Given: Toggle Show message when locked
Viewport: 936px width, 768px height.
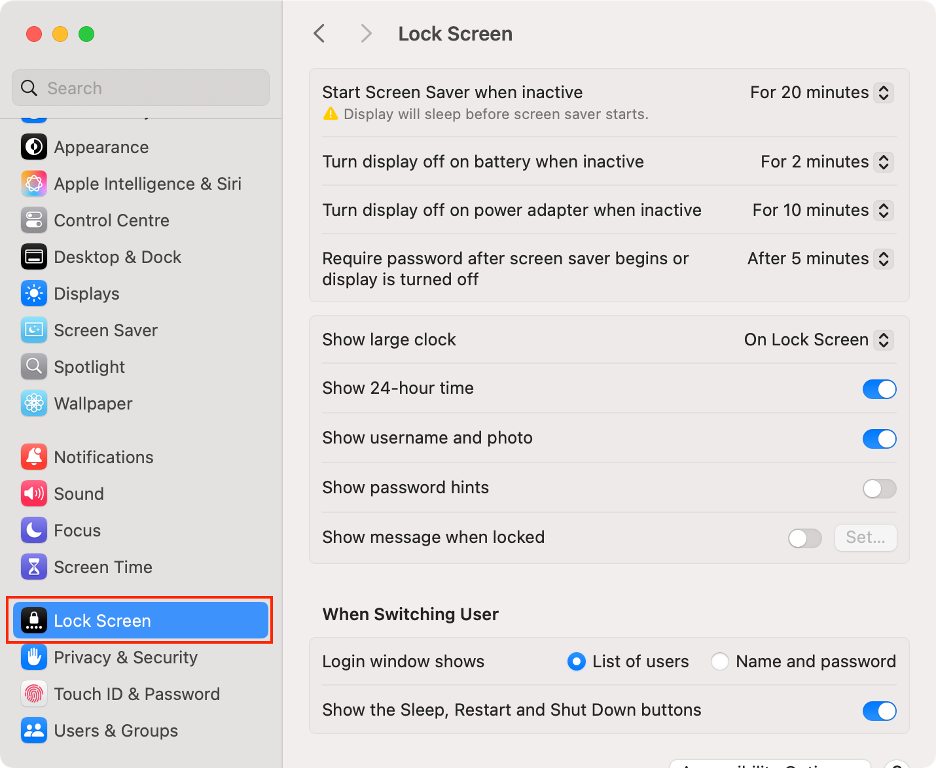Looking at the screenshot, I should [805, 538].
